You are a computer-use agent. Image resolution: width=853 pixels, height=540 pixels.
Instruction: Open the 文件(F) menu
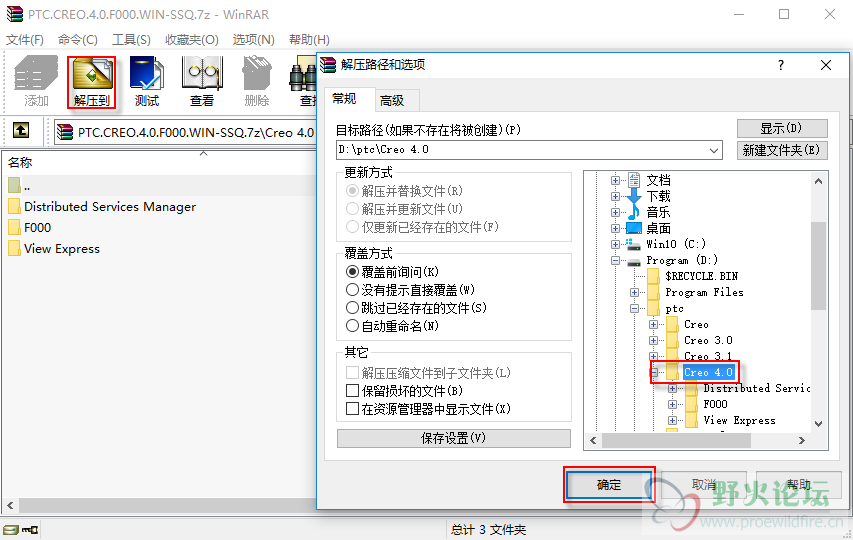click(25, 40)
